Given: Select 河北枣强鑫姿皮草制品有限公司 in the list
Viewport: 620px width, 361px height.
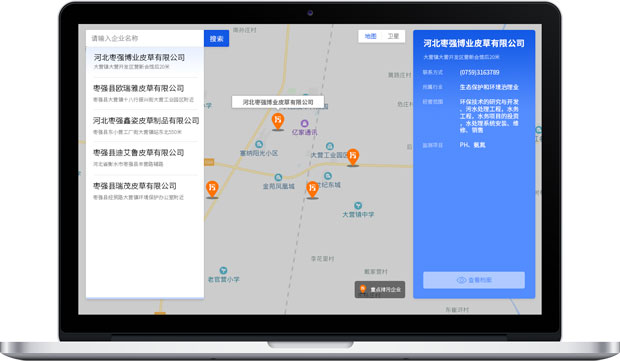Looking at the screenshot, I should [145, 125].
